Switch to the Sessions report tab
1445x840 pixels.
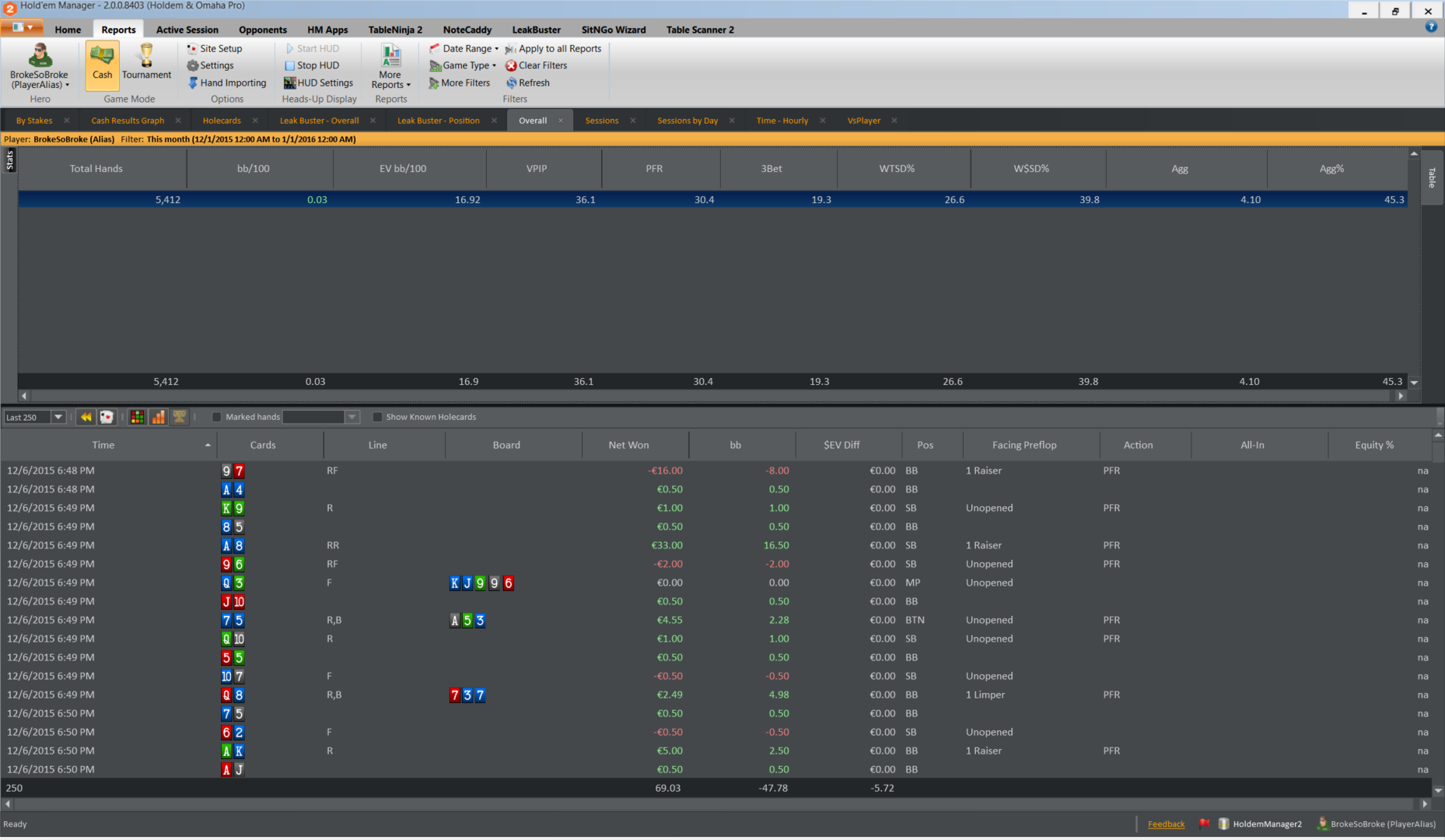coord(602,121)
